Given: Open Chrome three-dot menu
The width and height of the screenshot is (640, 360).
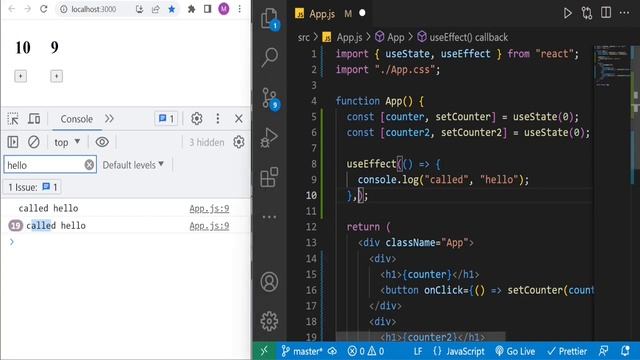Looking at the screenshot, I should pyautogui.click(x=240, y=9).
